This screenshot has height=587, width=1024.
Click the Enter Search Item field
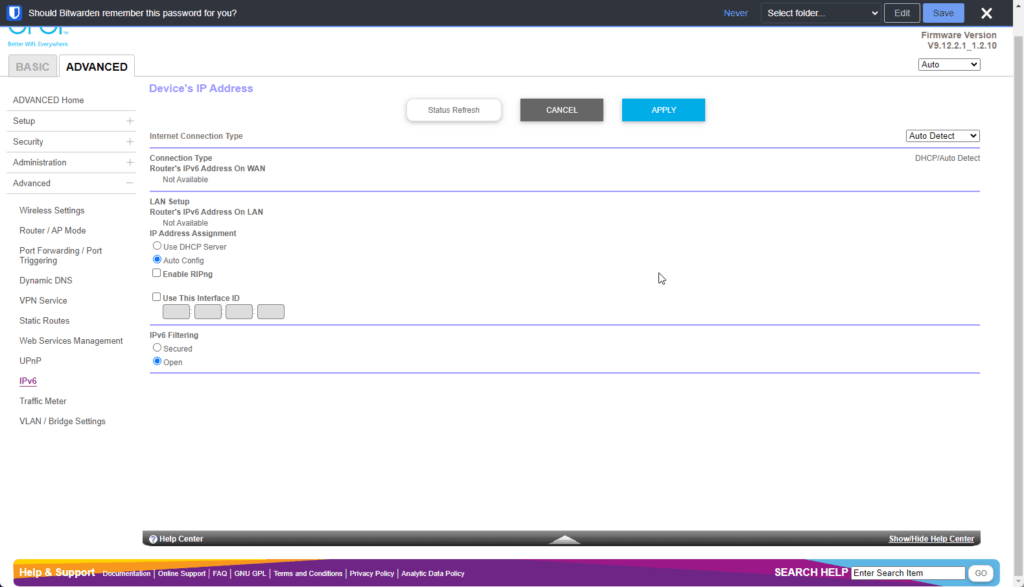tap(907, 573)
